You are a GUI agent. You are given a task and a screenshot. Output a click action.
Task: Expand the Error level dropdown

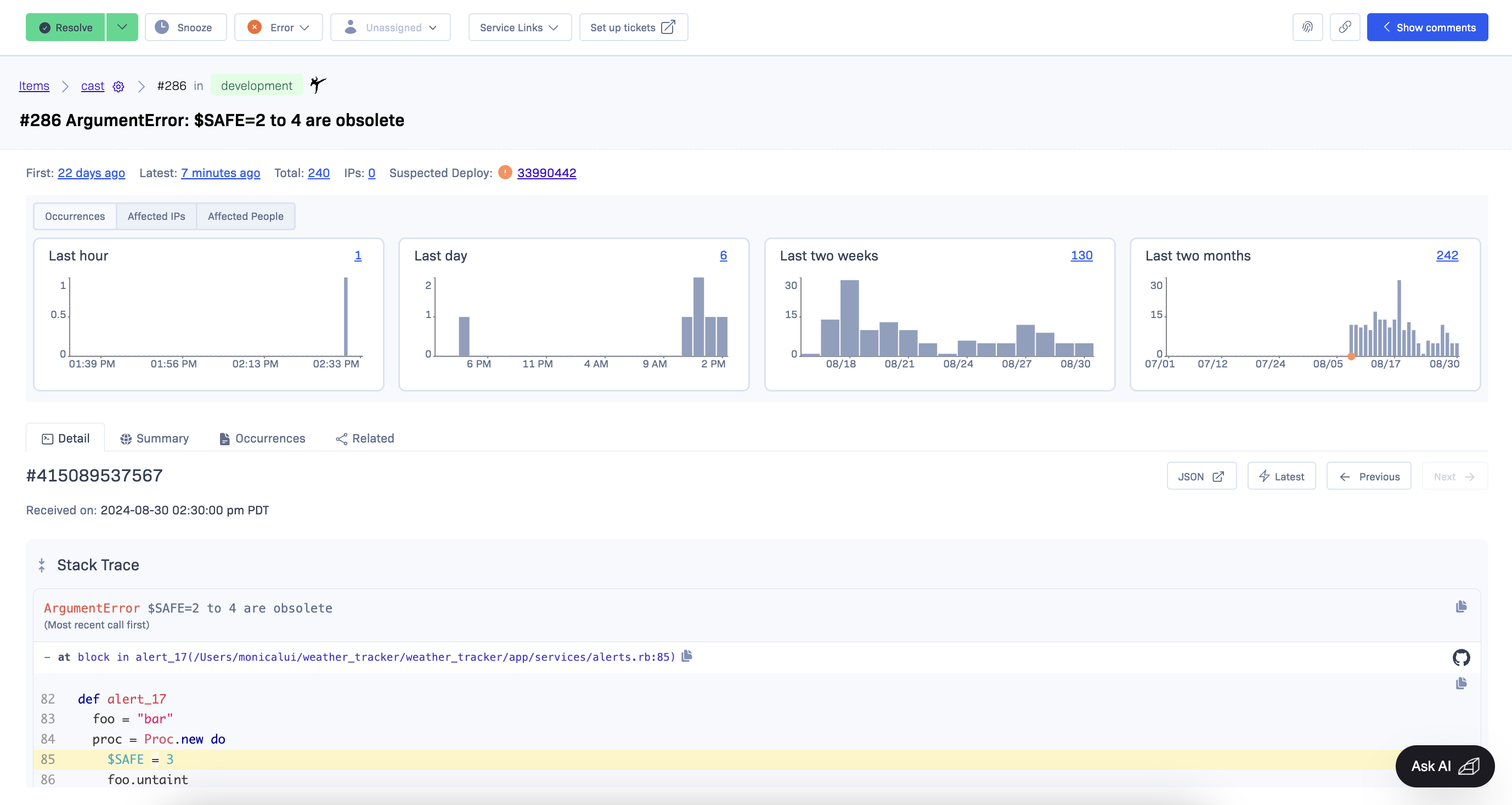pyautogui.click(x=278, y=27)
